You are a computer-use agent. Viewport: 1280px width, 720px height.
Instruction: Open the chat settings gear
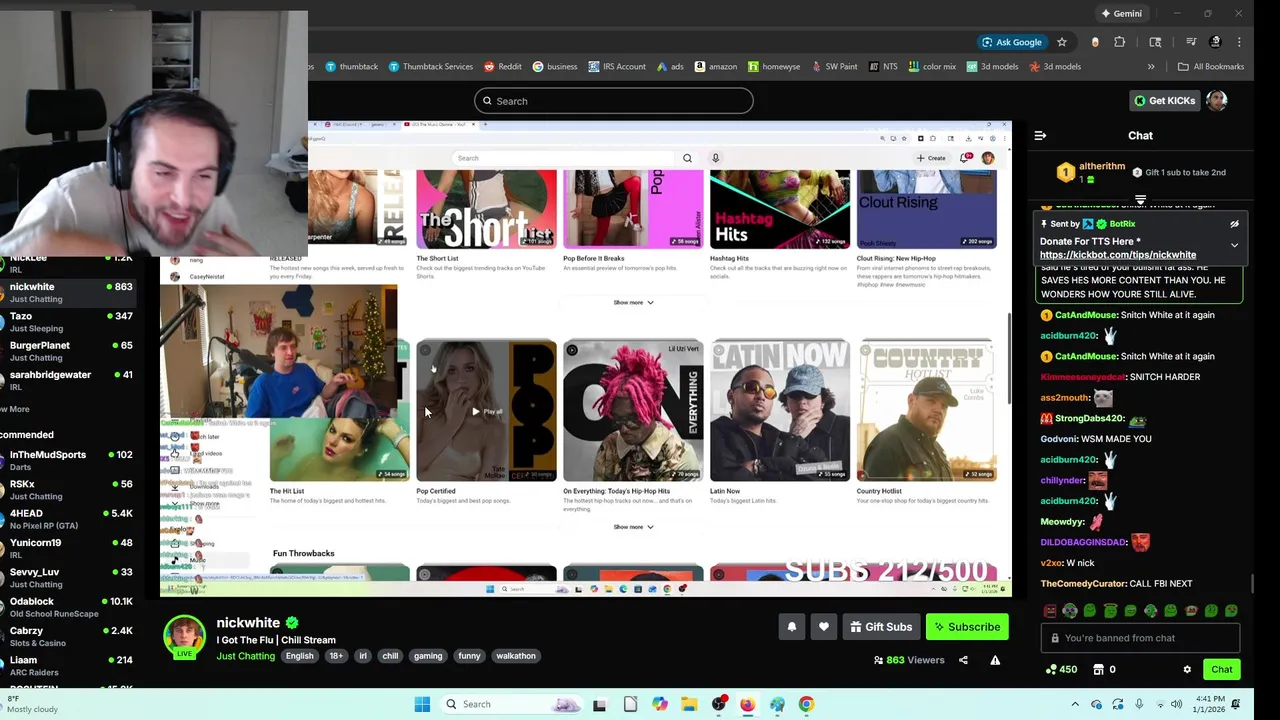click(1187, 670)
